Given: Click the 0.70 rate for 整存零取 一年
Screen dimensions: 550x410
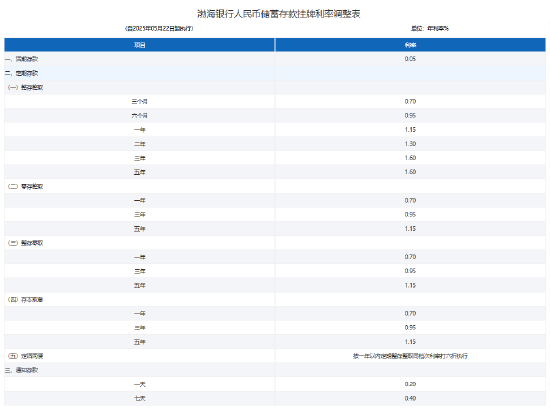Looking at the screenshot, I should (410, 257).
